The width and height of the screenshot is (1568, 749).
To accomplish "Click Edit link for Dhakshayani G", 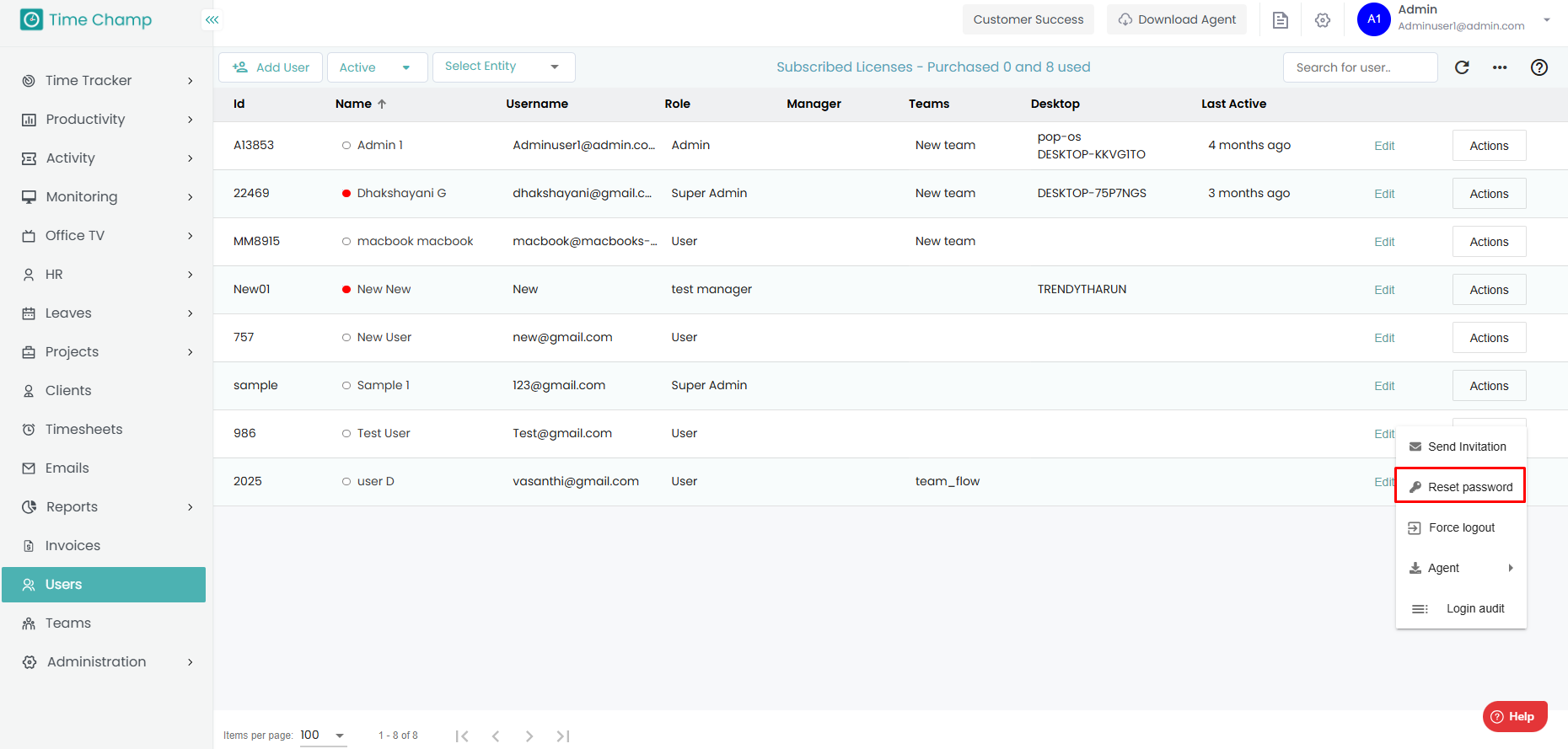I will 1384,194.
